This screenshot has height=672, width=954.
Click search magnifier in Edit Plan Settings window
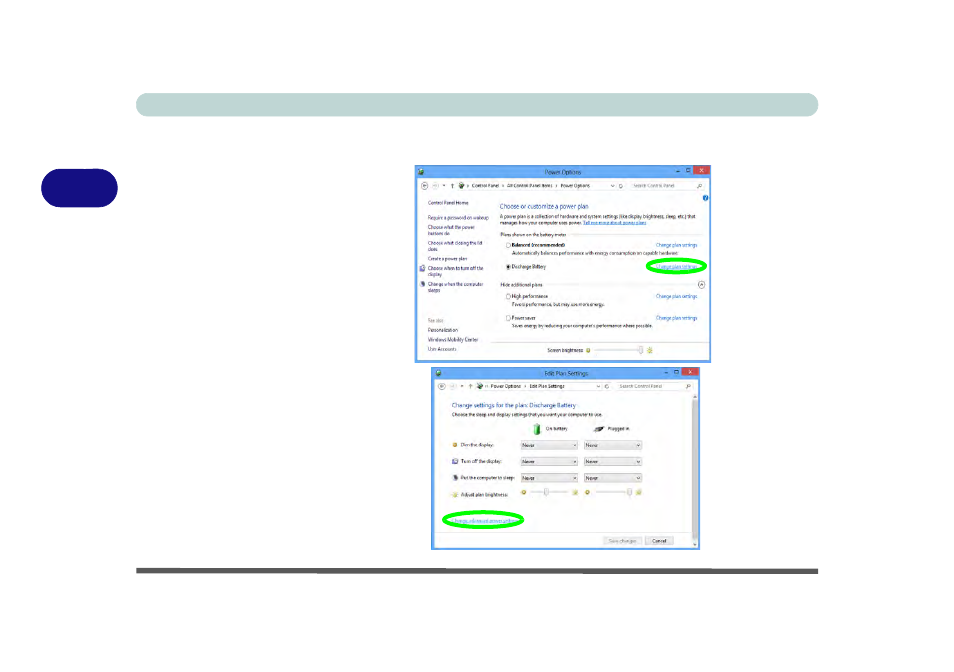tap(688, 387)
